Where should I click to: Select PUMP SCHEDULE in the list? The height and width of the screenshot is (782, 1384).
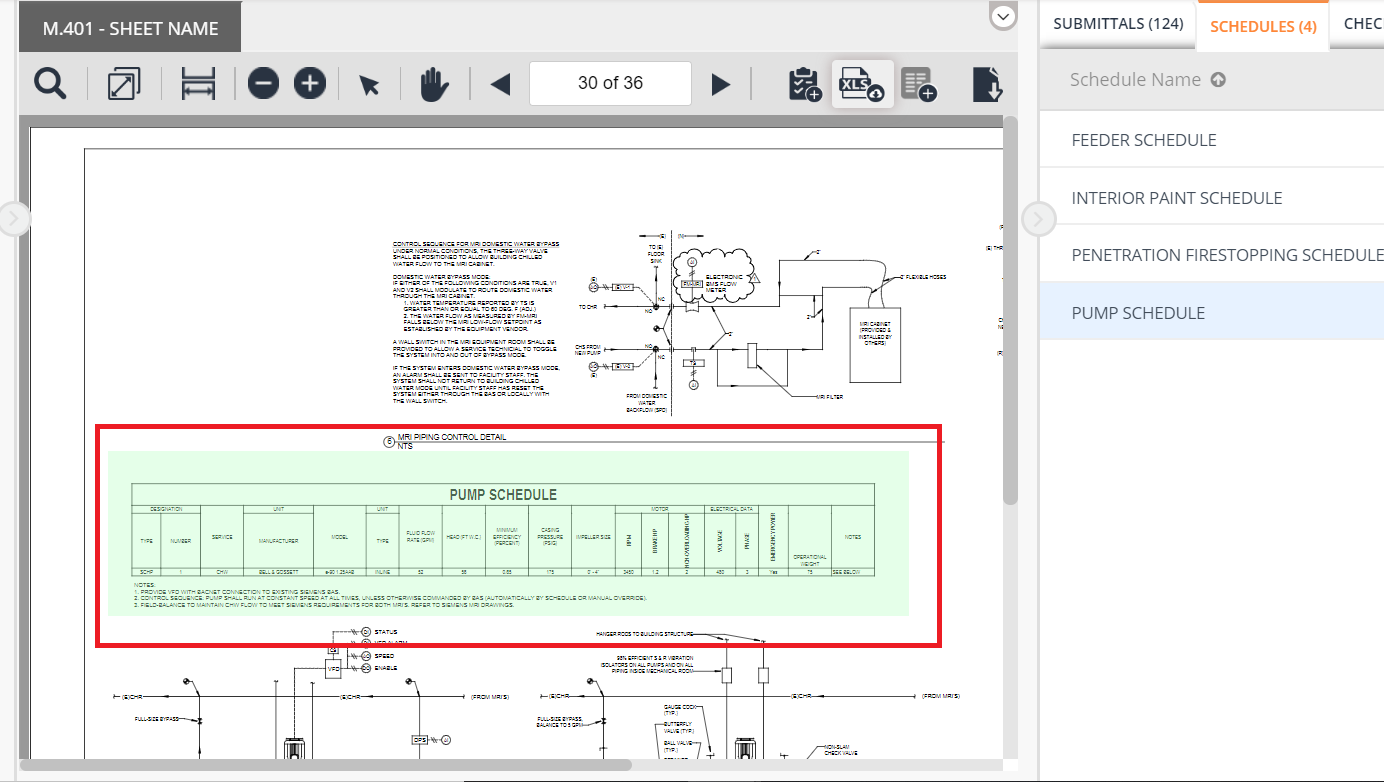point(1212,313)
